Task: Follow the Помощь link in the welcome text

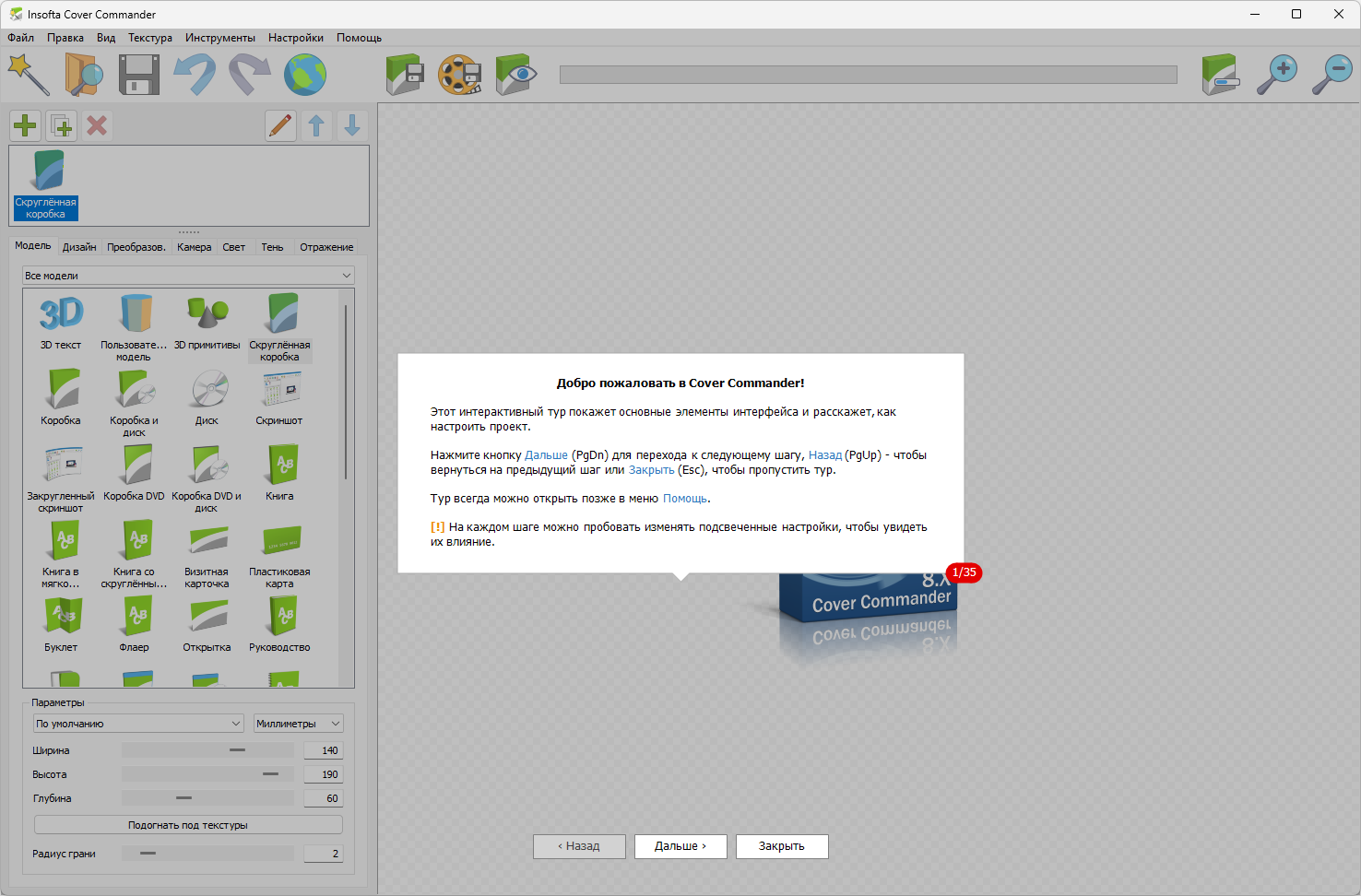Action: point(685,499)
